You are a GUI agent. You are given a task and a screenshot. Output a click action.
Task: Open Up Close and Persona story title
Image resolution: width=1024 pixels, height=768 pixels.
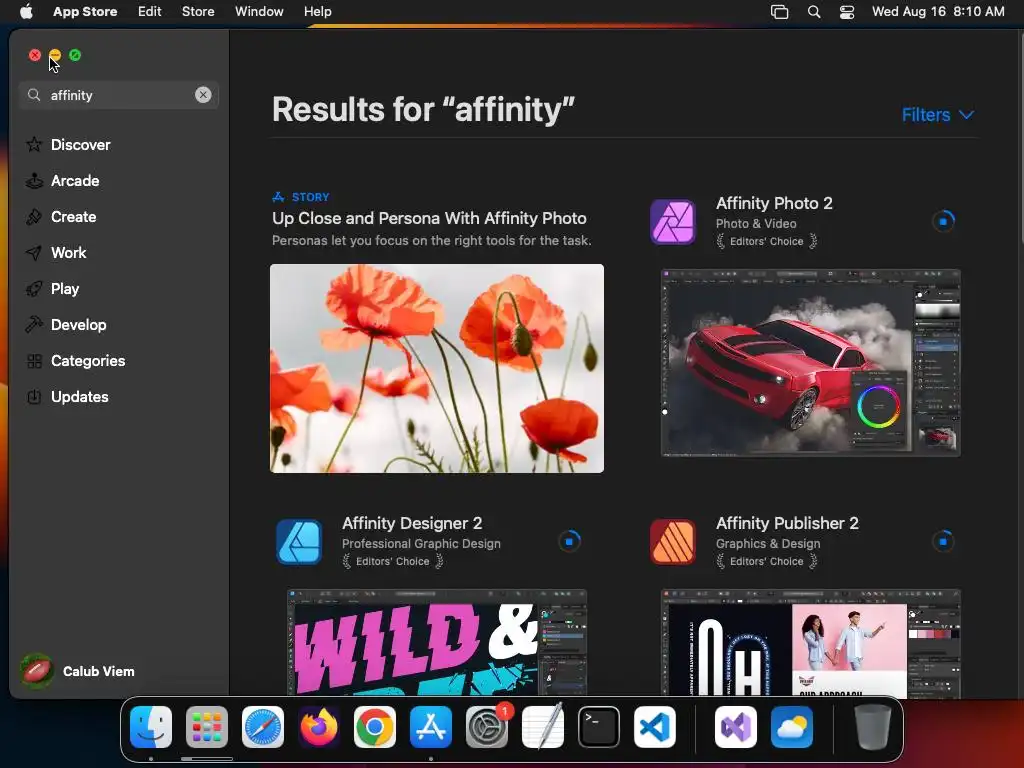click(429, 218)
